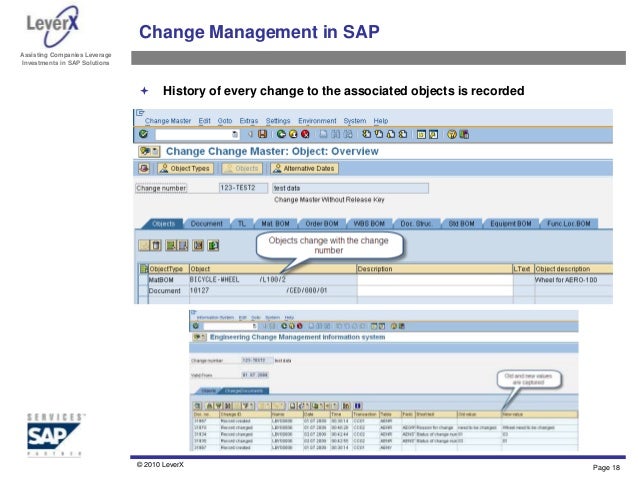638x479 pixels.
Task: Click the row selector for the MatBOM row
Action: click(x=143, y=280)
